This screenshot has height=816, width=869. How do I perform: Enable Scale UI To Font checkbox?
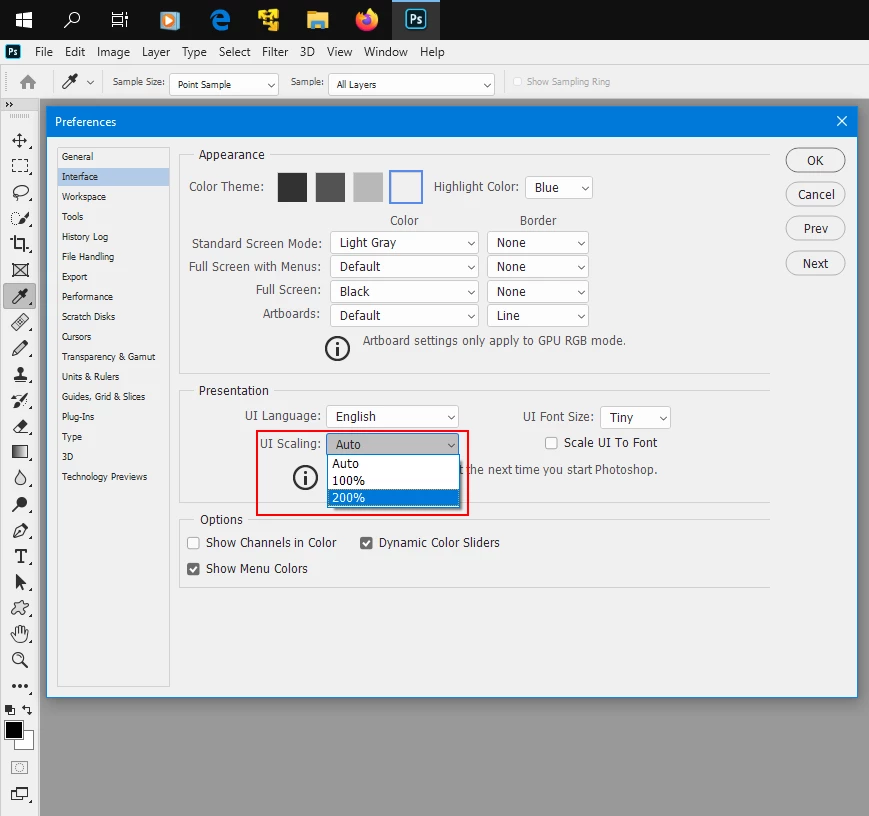(551, 443)
